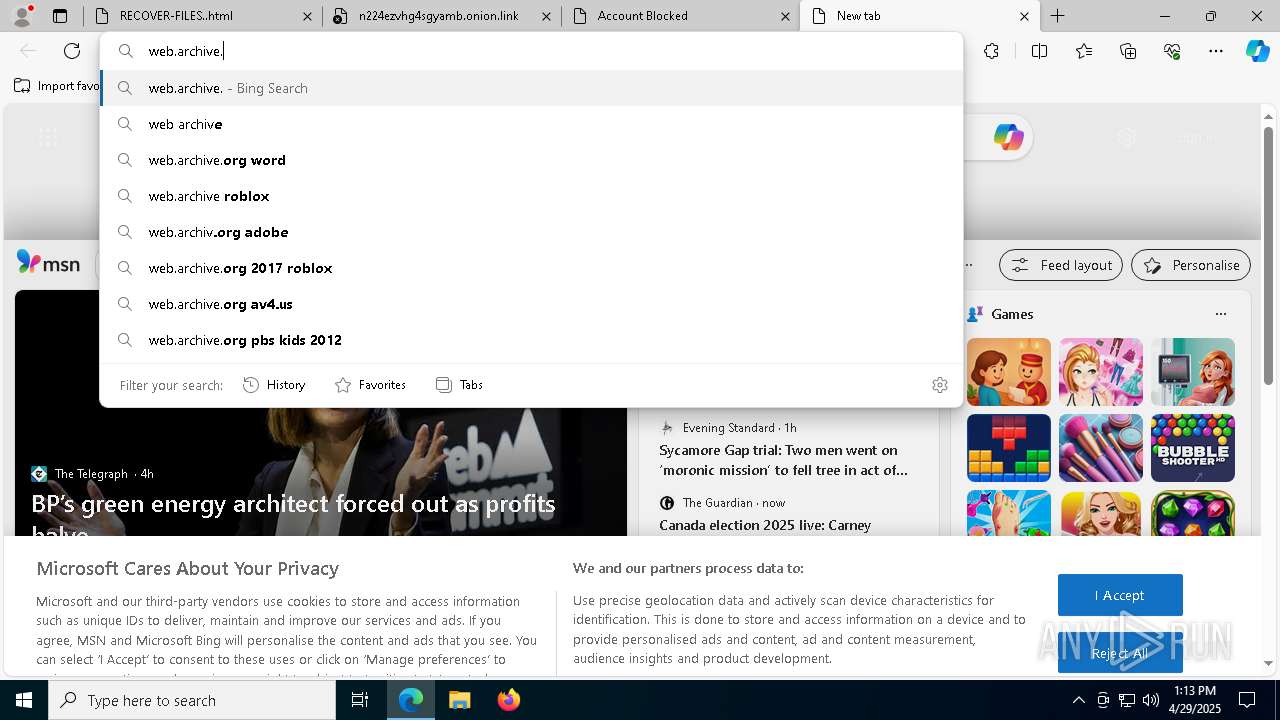Open the Browser essentials heart icon
1280x720 pixels.
pos(1172,51)
